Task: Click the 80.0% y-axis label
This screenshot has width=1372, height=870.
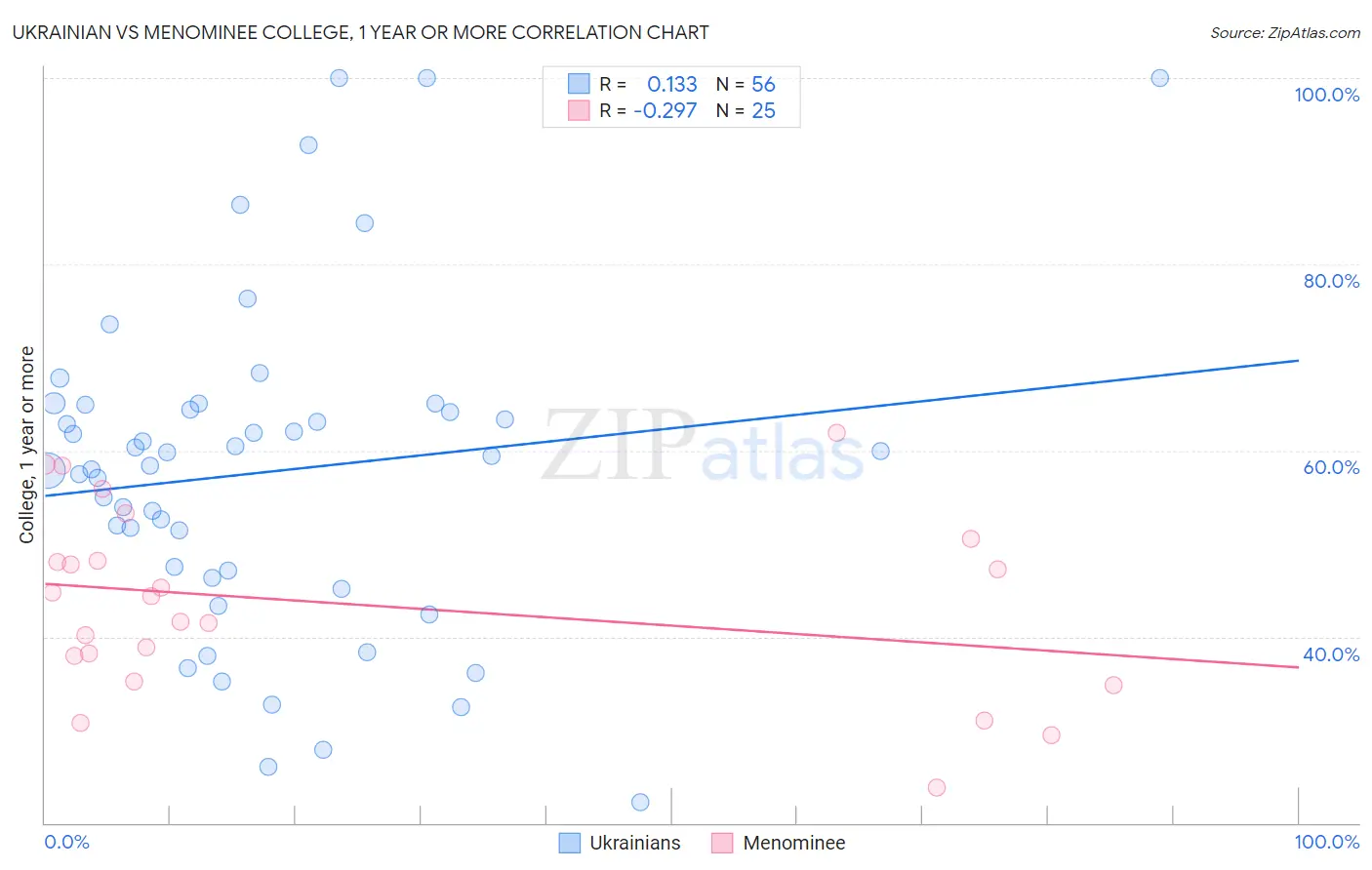Action: tap(1331, 281)
